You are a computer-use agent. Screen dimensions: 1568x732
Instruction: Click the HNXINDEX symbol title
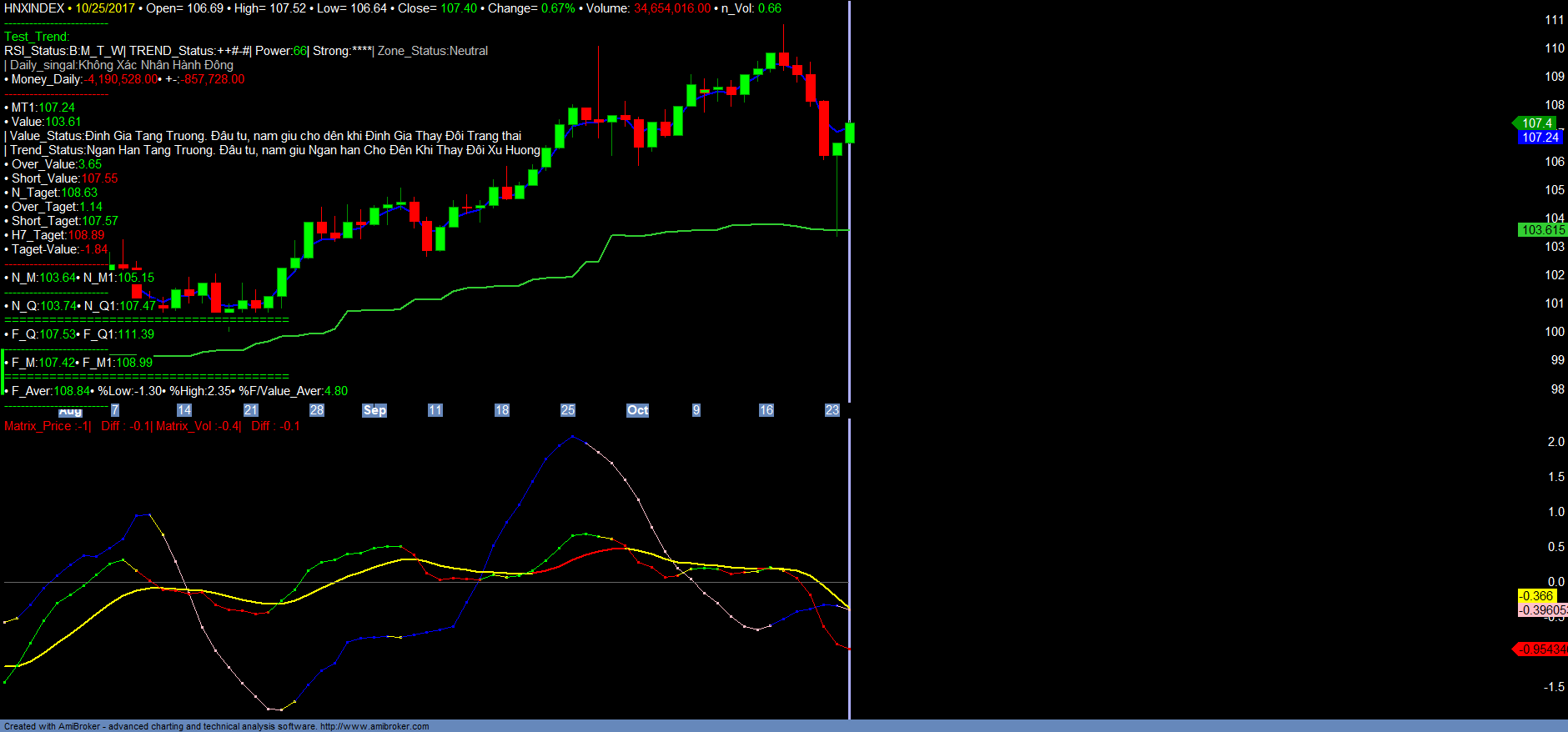click(34, 8)
